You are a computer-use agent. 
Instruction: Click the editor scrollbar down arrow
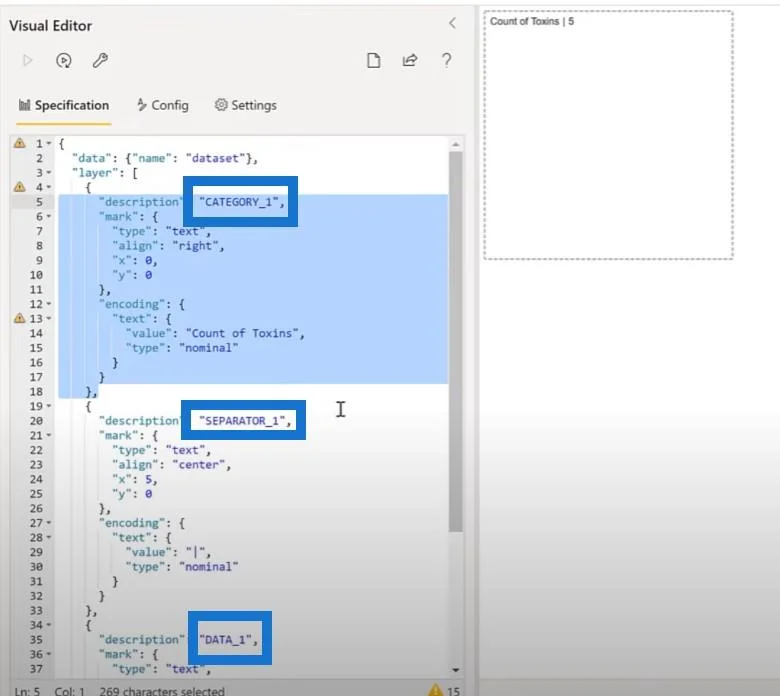coord(456,670)
